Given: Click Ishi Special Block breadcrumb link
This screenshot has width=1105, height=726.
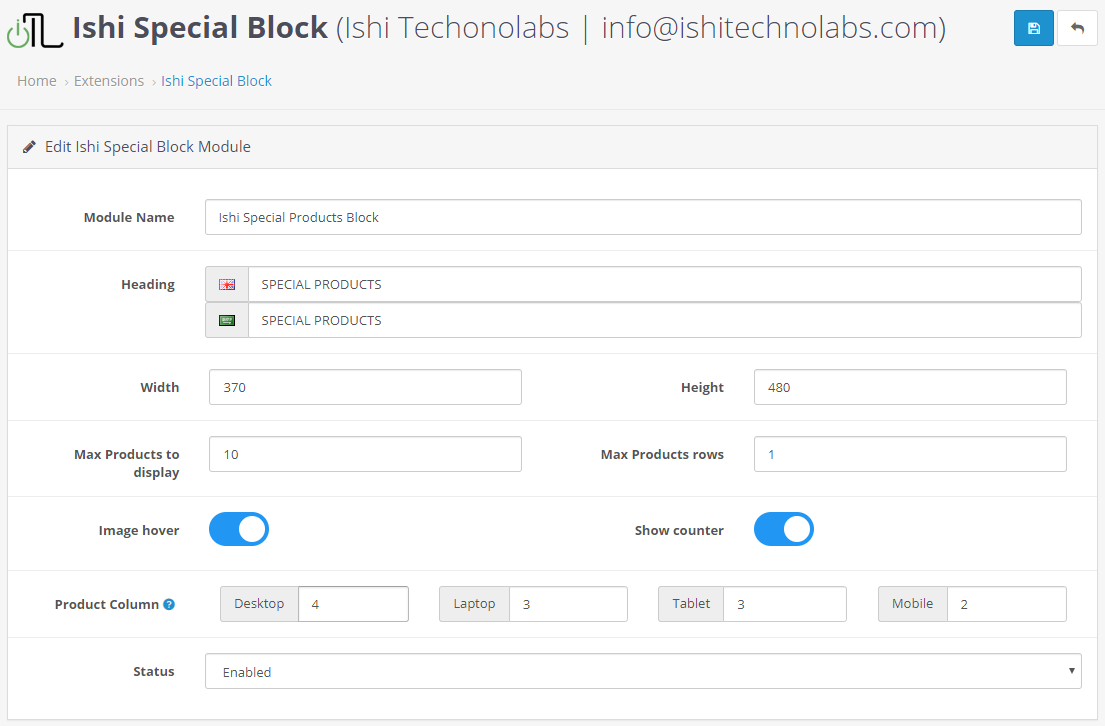Looking at the screenshot, I should point(216,81).
